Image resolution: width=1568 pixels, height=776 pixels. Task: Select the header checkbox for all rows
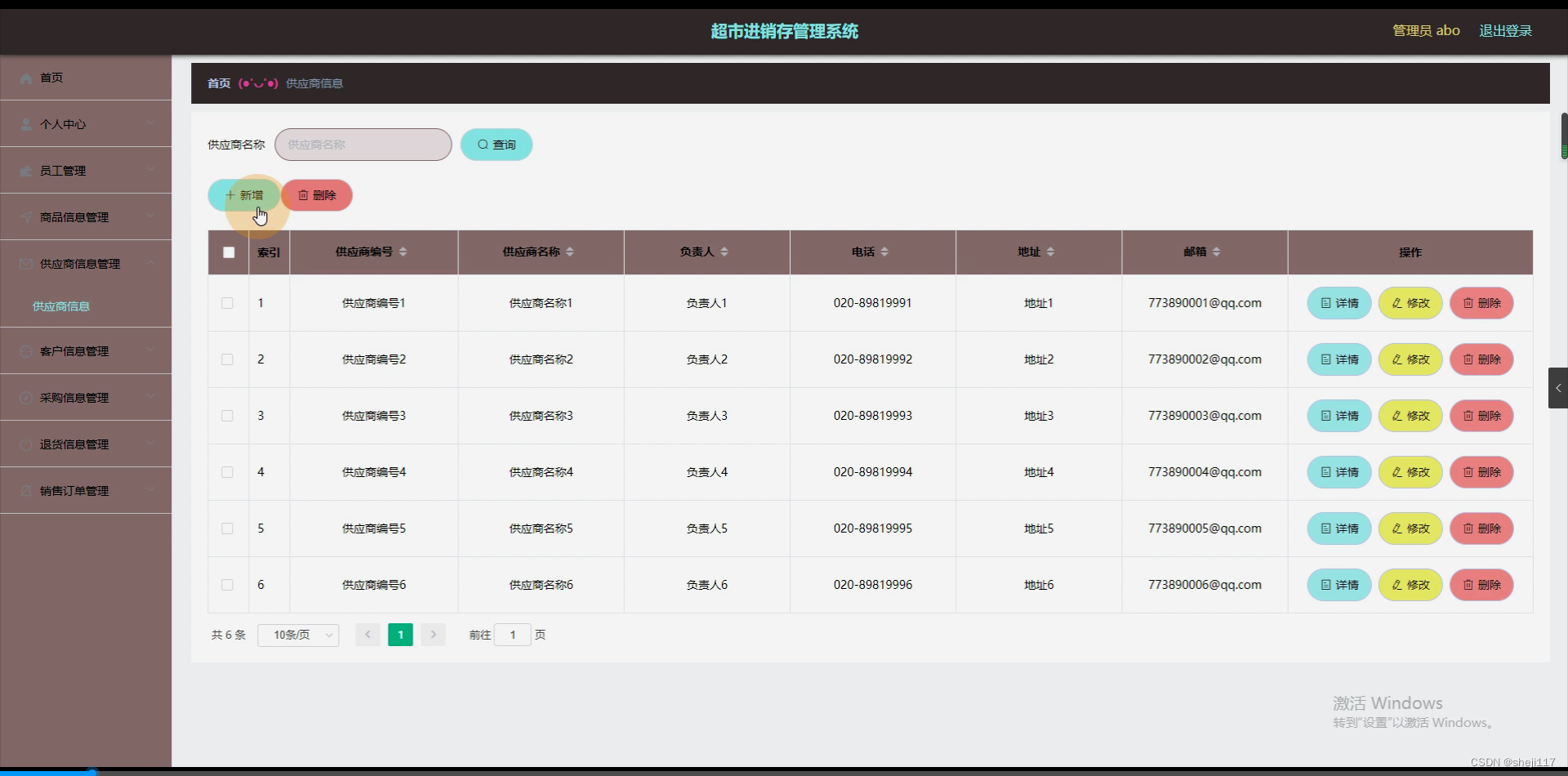click(229, 252)
